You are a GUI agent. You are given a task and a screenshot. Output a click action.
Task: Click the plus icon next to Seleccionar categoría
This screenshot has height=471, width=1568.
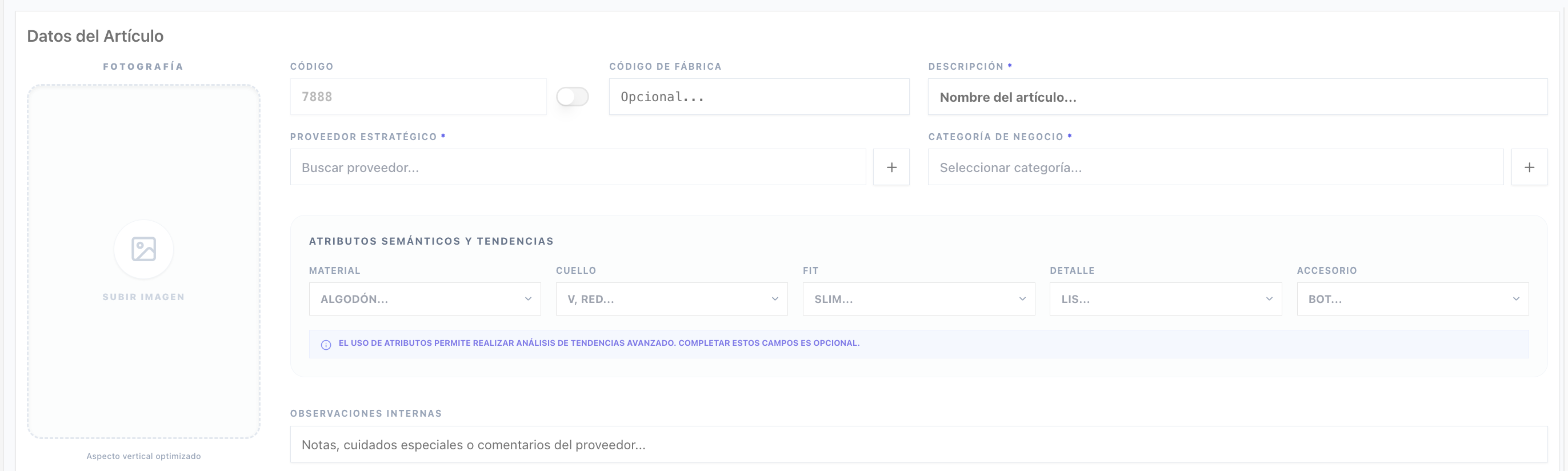point(1529,167)
